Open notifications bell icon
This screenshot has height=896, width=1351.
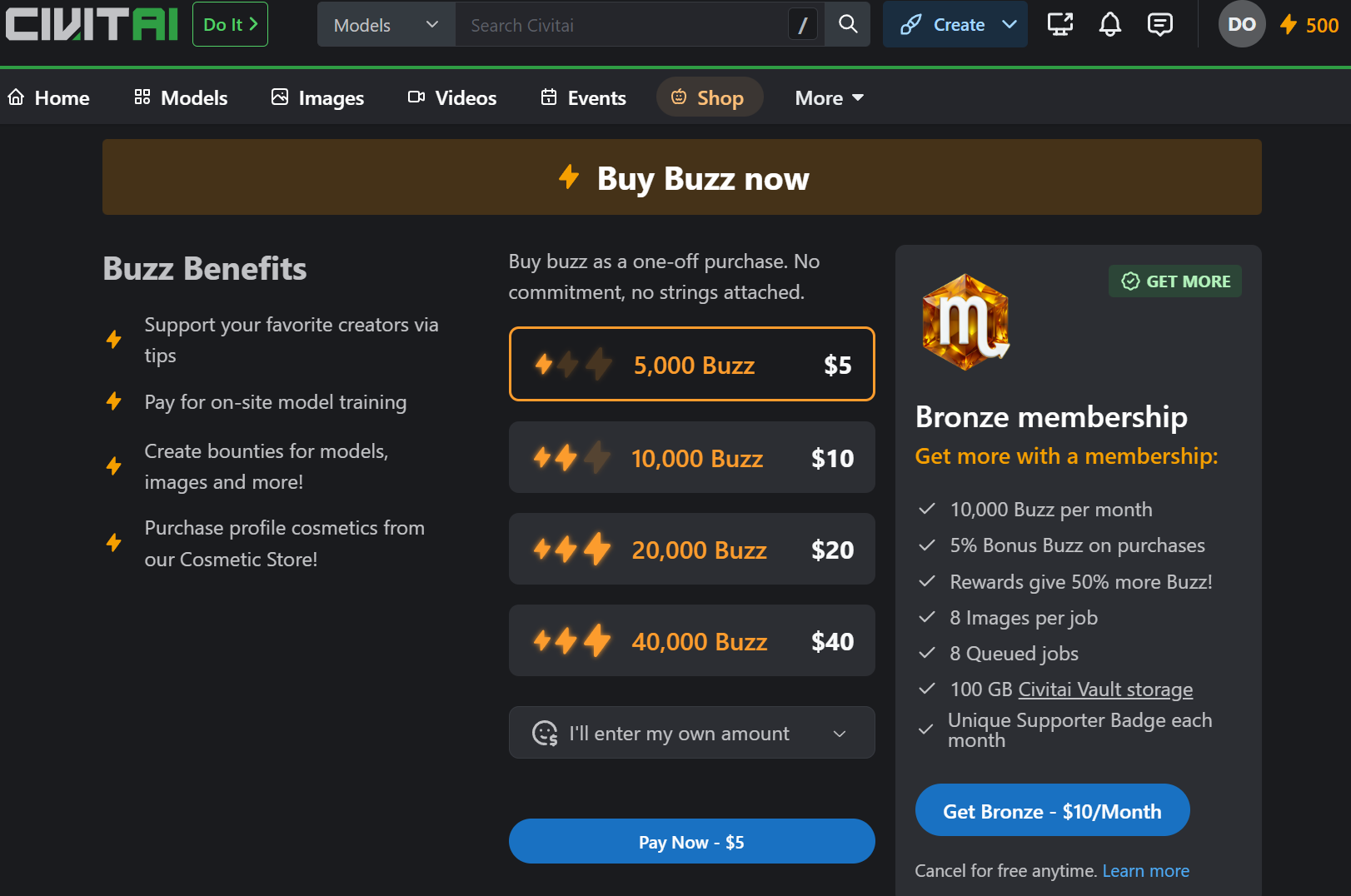click(x=1109, y=24)
